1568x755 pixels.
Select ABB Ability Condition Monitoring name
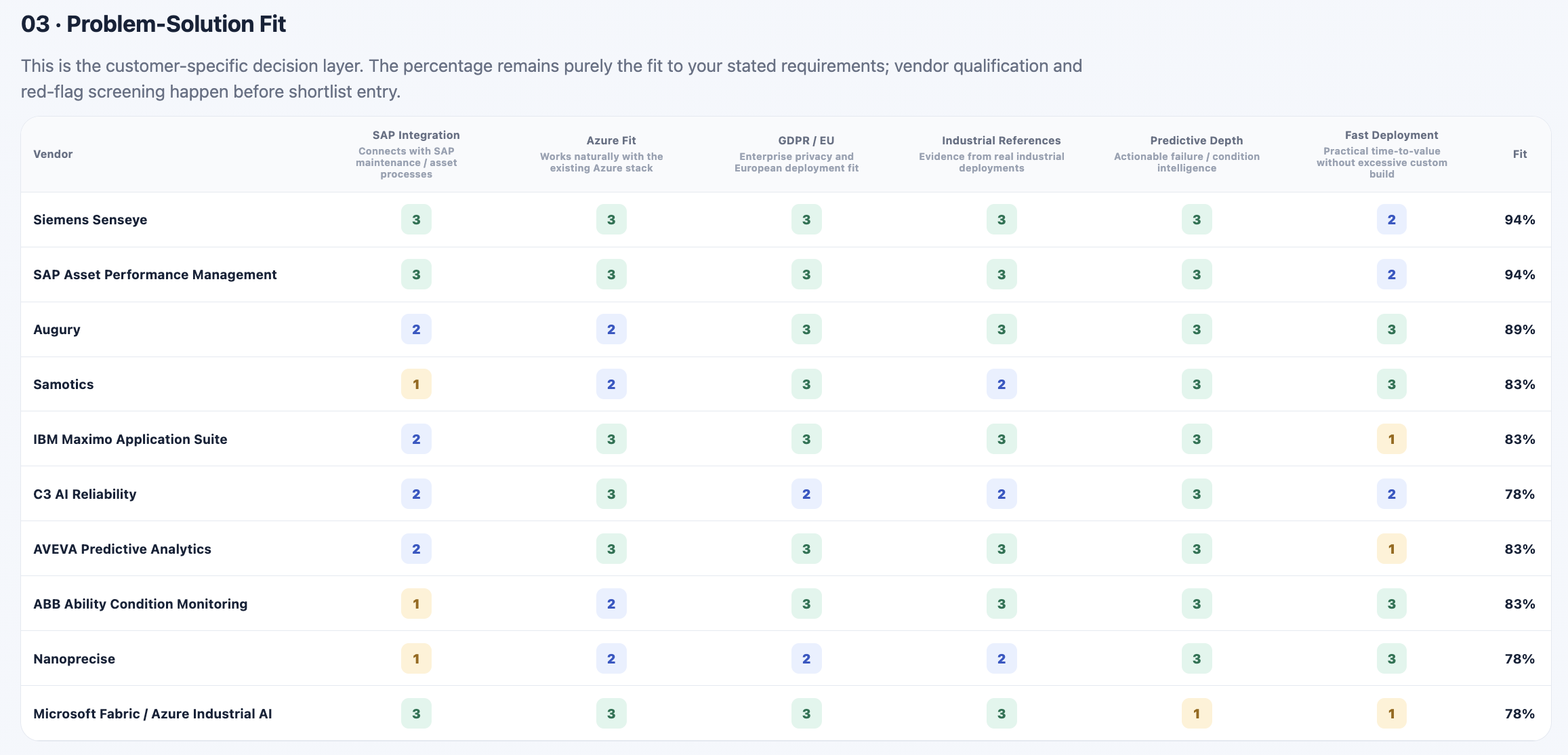click(x=140, y=604)
